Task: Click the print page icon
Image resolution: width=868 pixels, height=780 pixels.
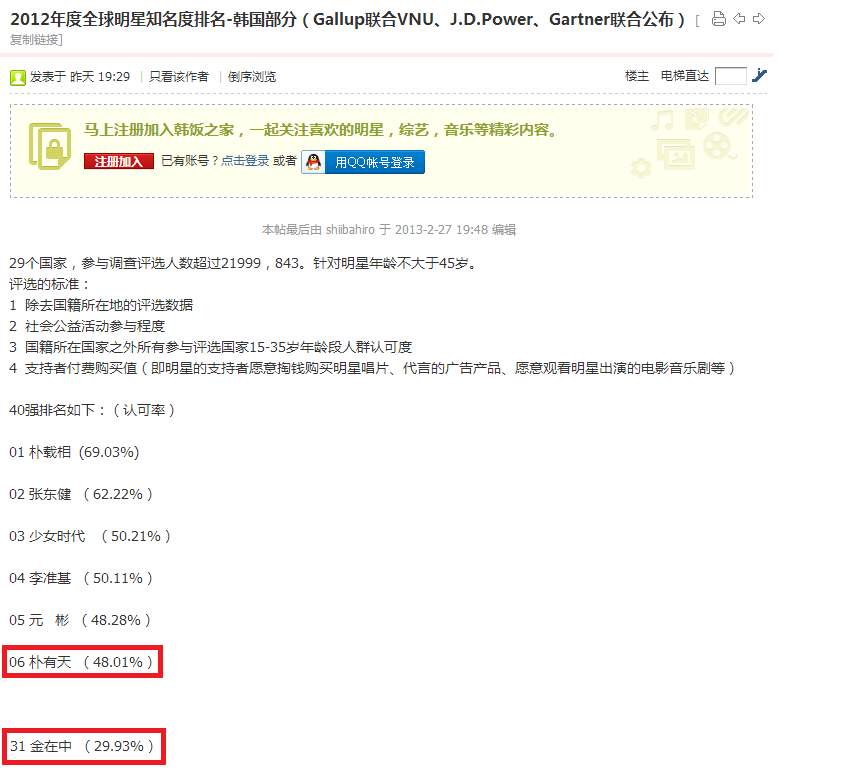Action: pos(718,19)
